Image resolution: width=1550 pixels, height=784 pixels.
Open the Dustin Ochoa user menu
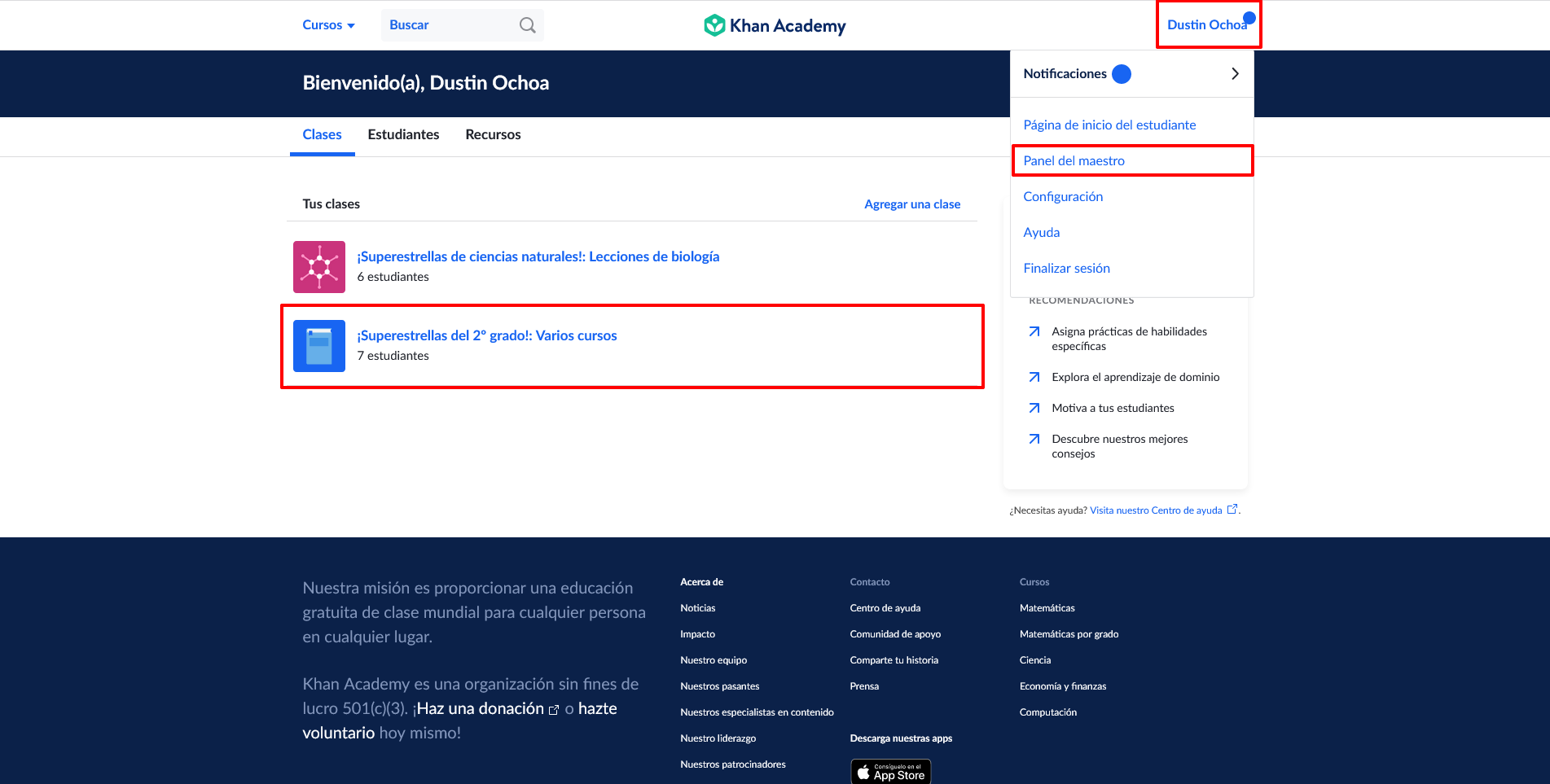pos(1208,24)
